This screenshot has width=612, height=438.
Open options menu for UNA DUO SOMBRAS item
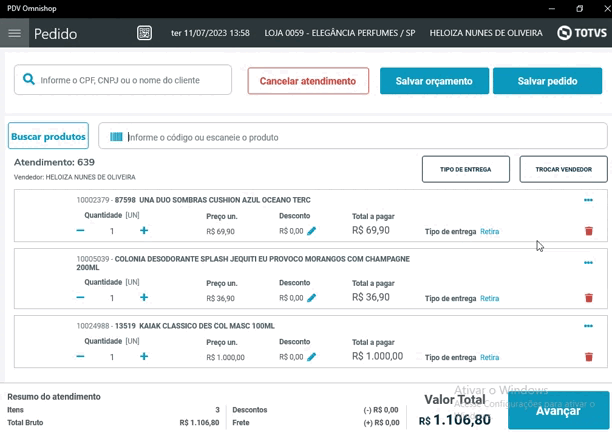588,201
